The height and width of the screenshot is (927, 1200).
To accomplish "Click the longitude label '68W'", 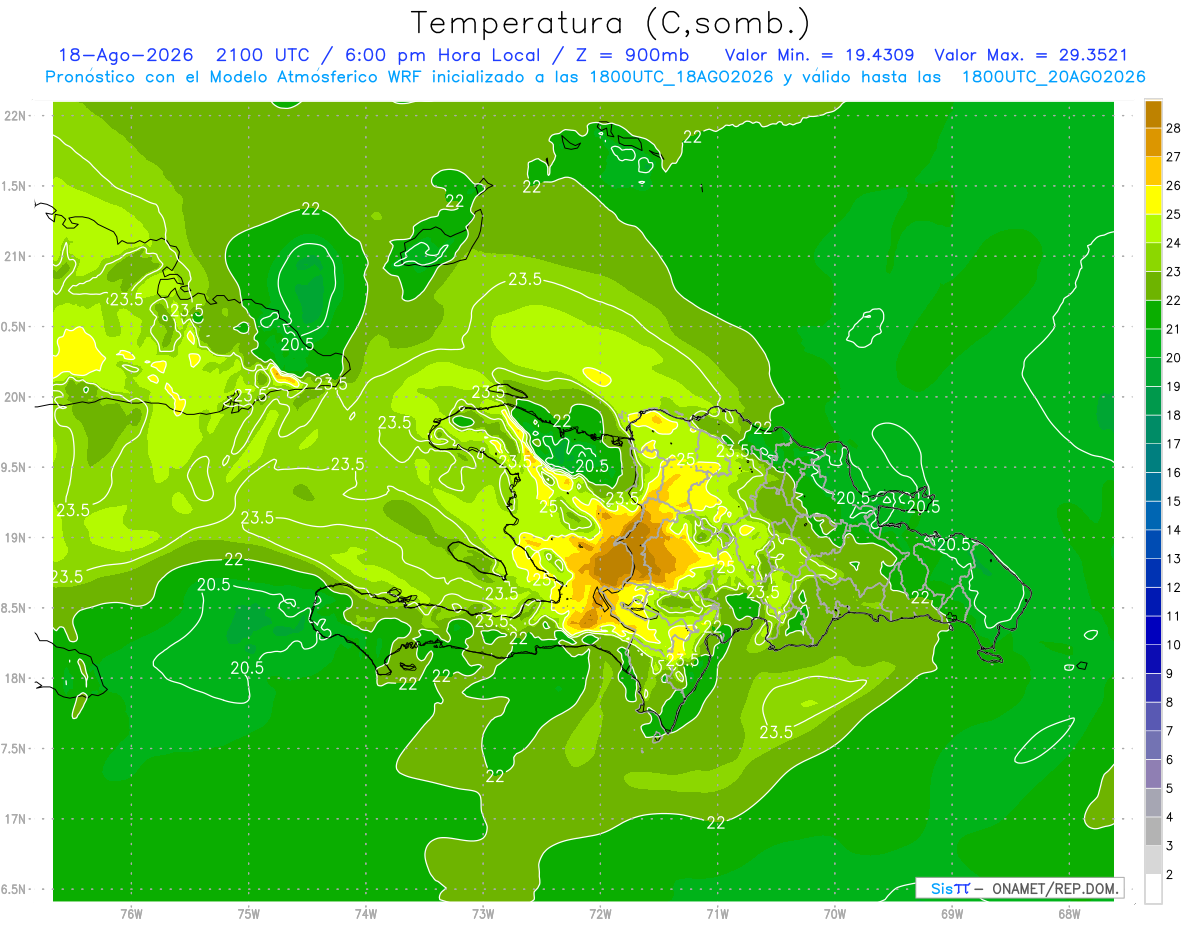I will pyautogui.click(x=1069, y=914).
